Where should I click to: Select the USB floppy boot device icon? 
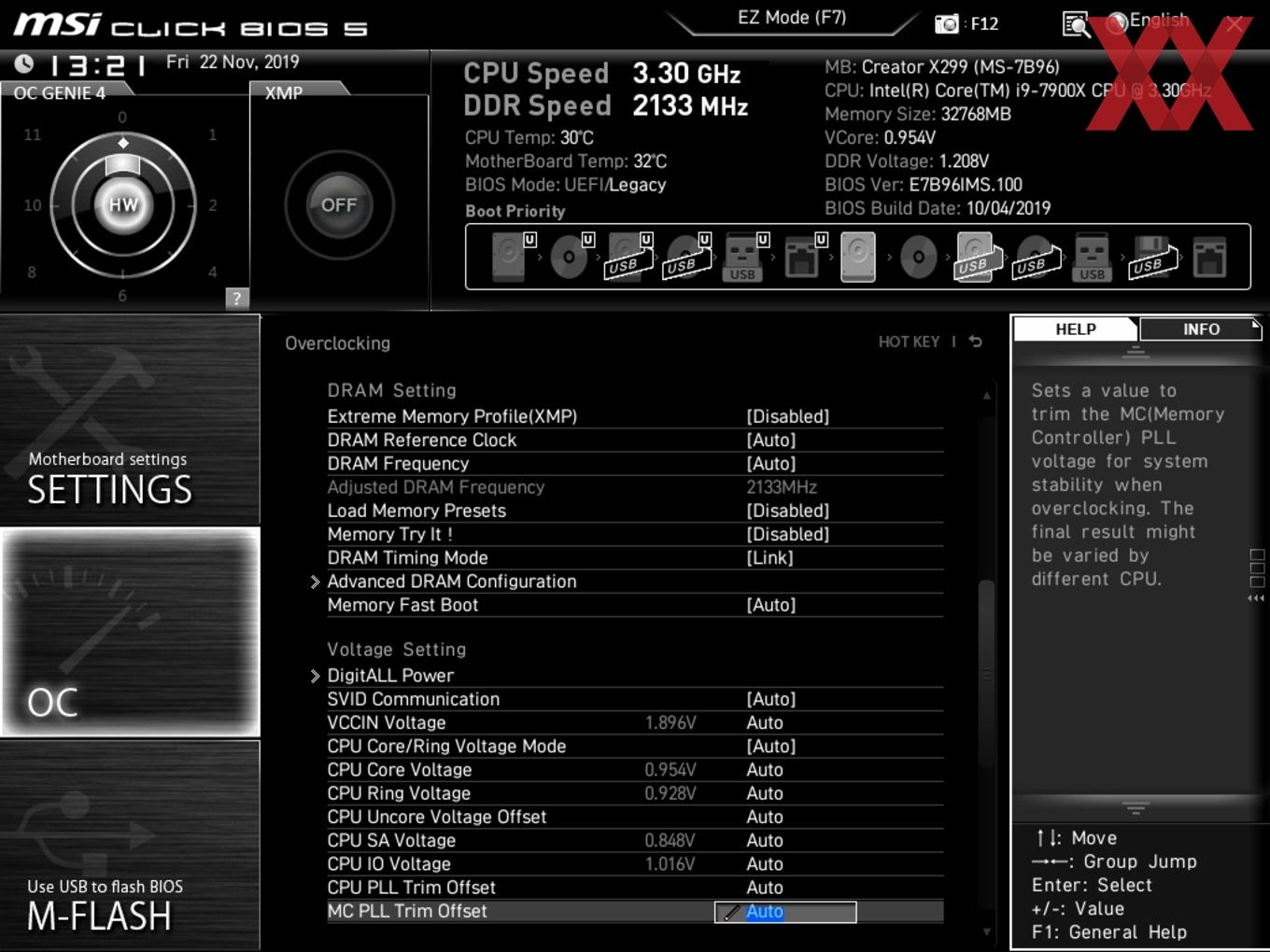click(x=1152, y=257)
